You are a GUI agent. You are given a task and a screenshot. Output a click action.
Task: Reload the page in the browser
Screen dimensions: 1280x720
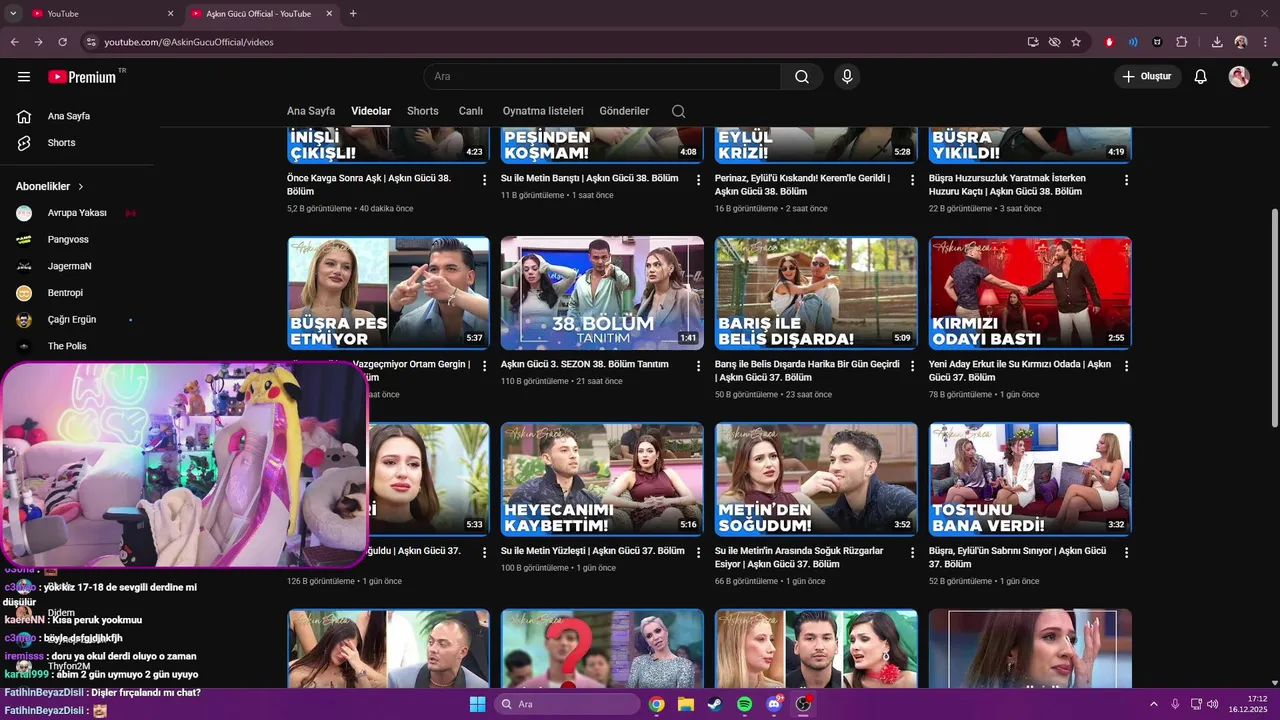(x=63, y=42)
